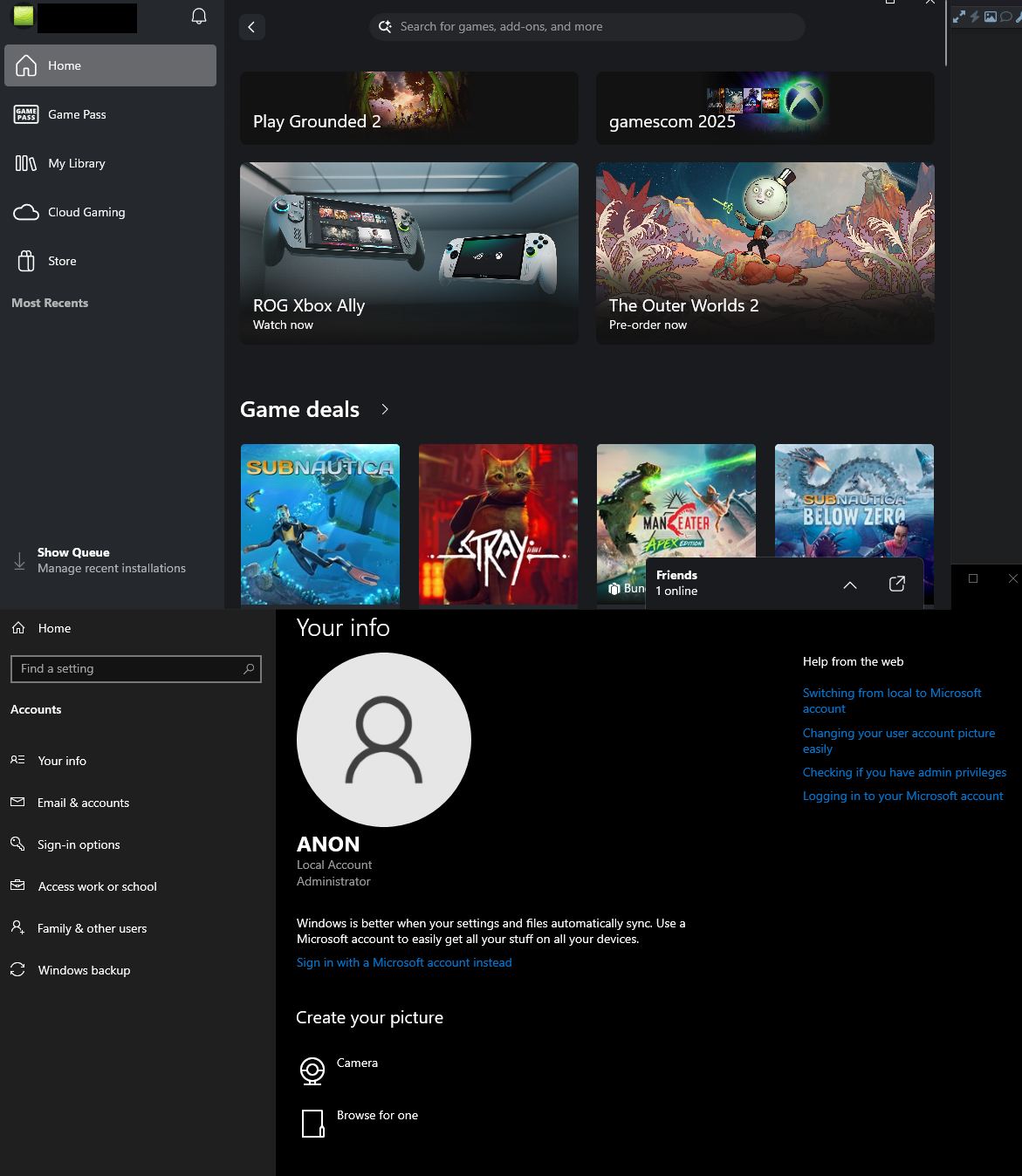
Task: Open Show Queue download icon
Action: tap(19, 561)
